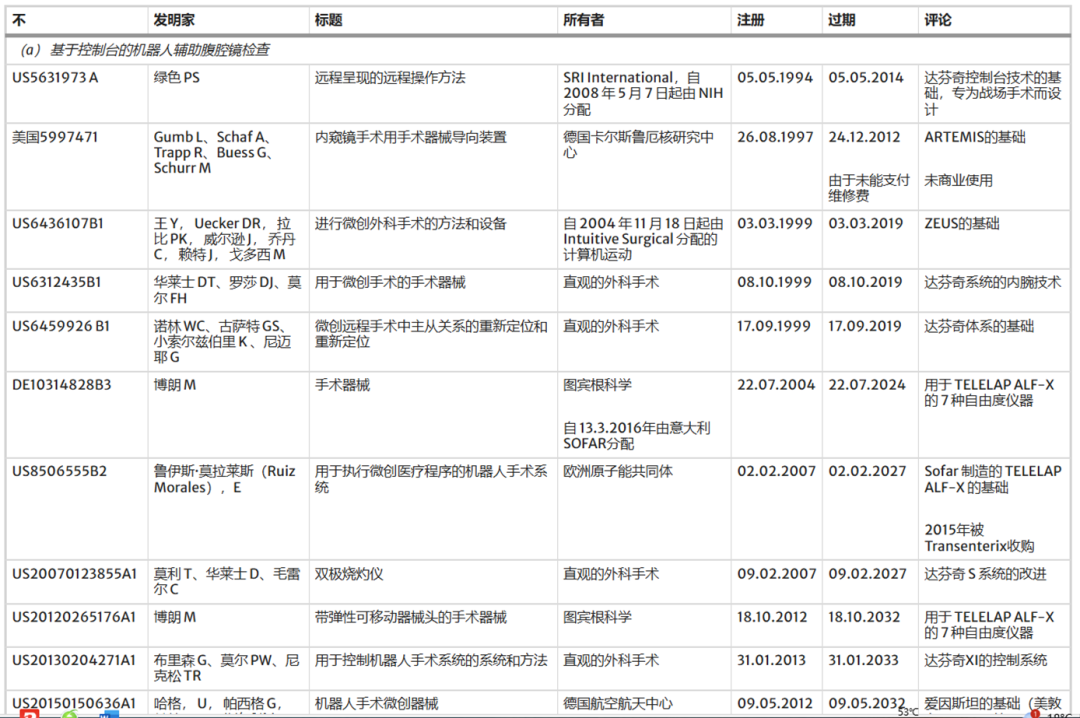Click the 发明家 column header
The height and width of the screenshot is (718, 1080).
click(x=174, y=20)
